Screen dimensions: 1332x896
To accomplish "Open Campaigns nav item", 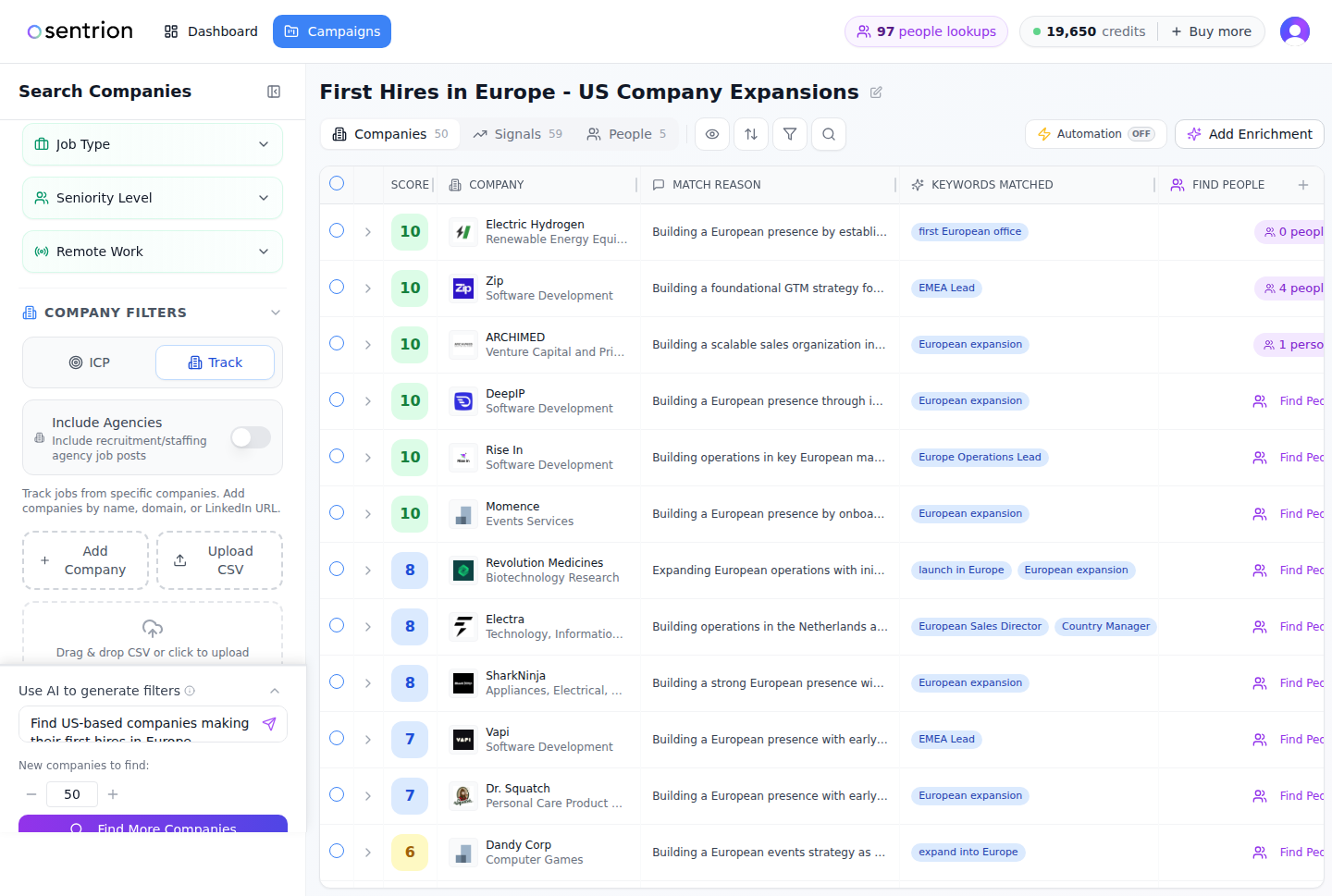I will (x=332, y=31).
